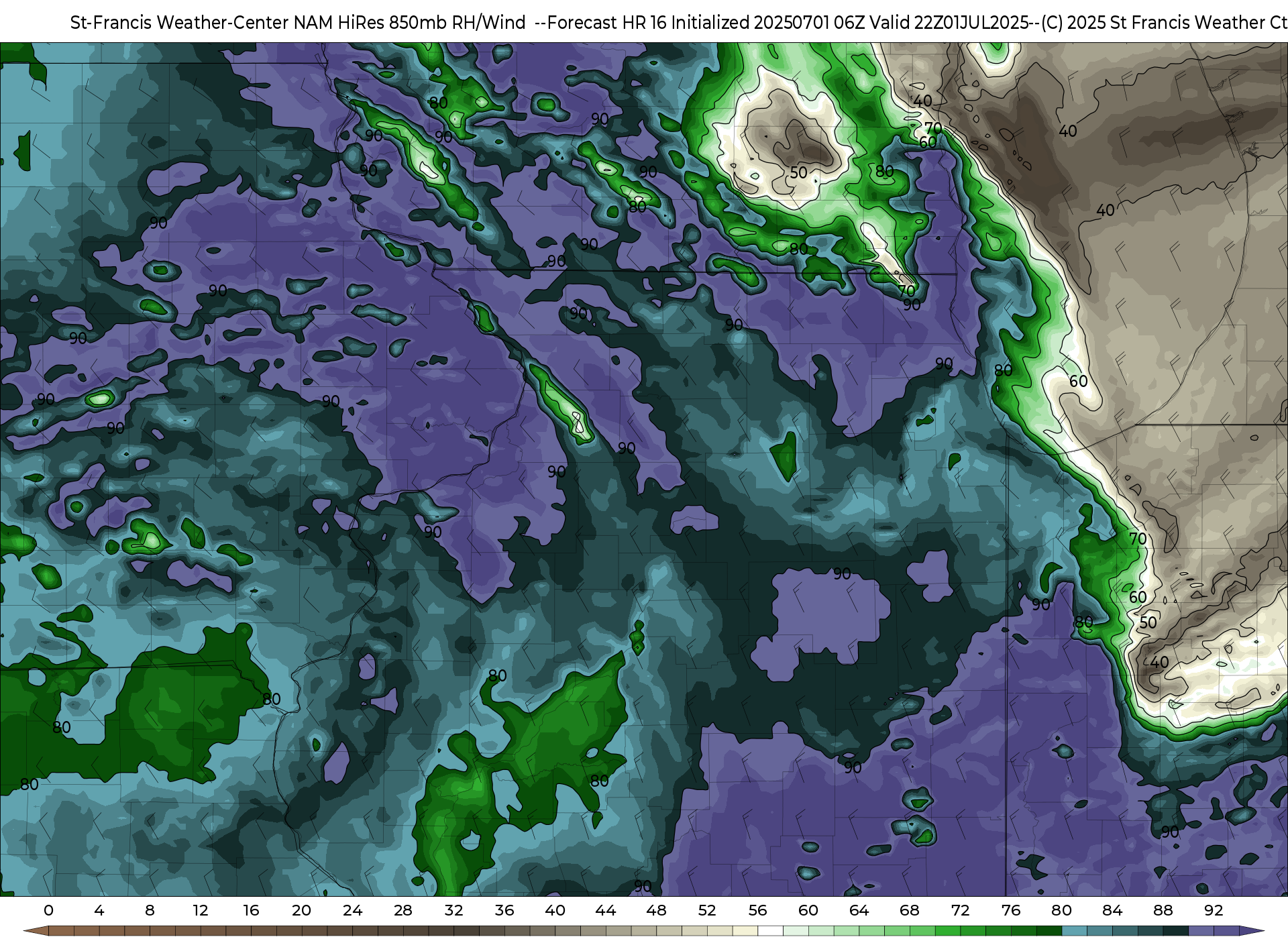
Task: Click the colorbar label "32"
Action: coord(454,911)
